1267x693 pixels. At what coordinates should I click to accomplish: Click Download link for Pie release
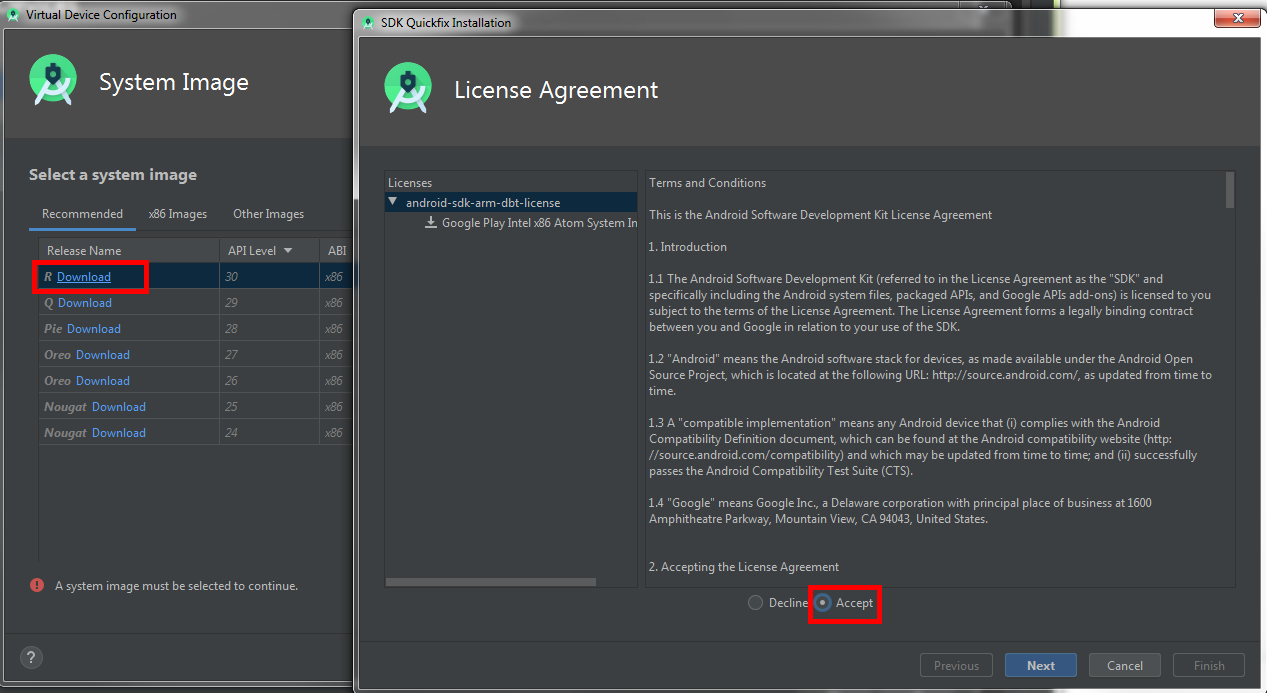tap(94, 328)
